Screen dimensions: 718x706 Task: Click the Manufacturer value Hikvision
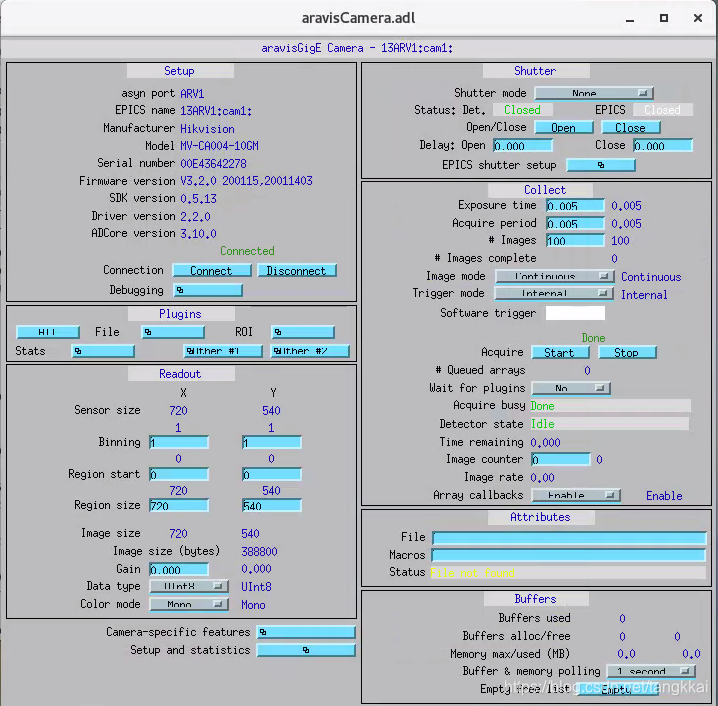(207, 129)
